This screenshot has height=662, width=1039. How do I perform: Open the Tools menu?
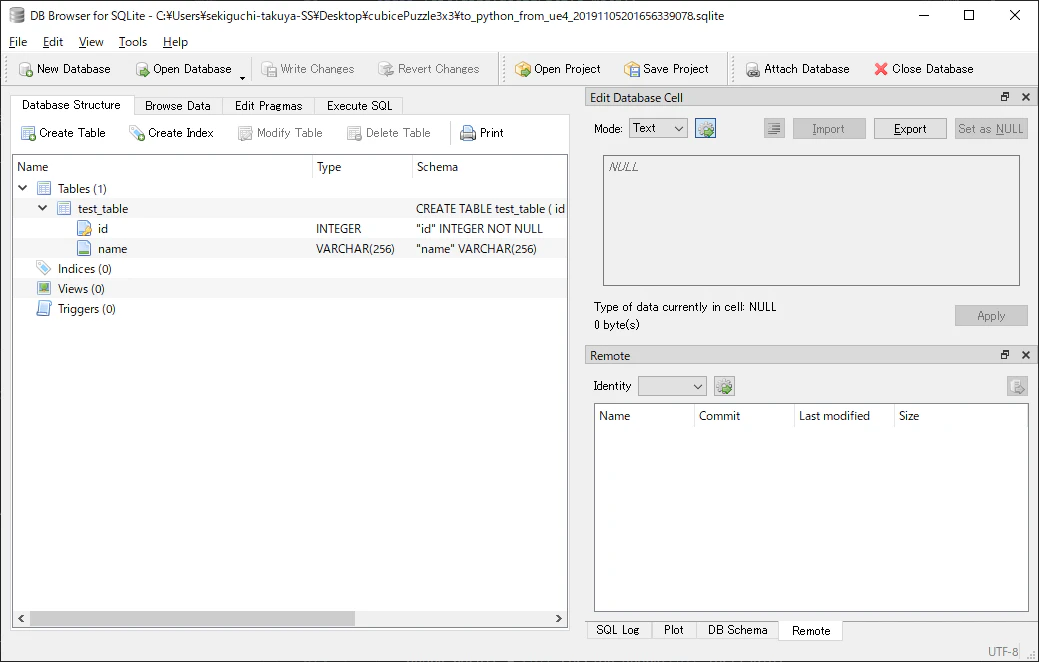point(133,42)
